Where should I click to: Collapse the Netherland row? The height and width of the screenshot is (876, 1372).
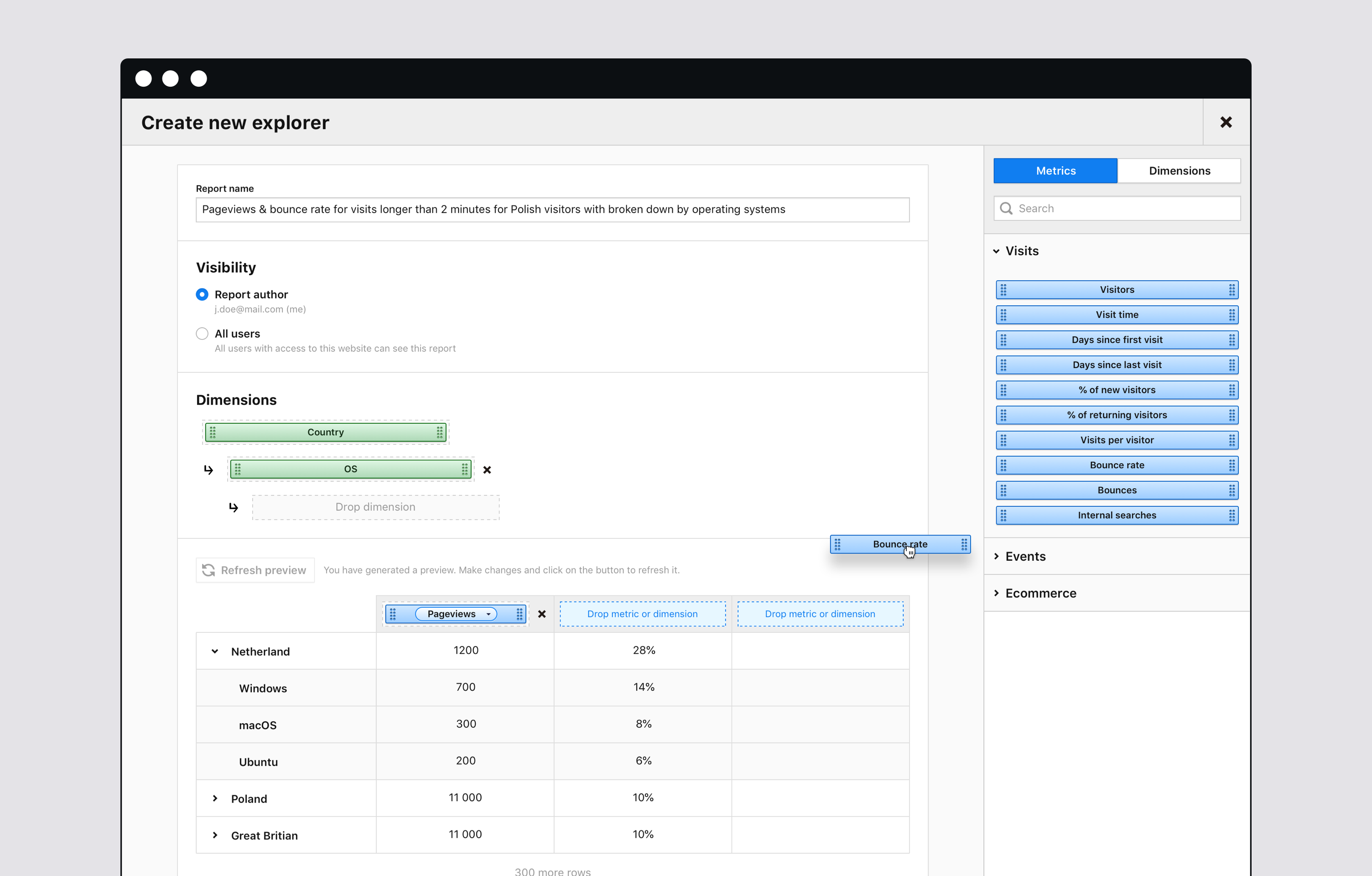[x=215, y=651]
